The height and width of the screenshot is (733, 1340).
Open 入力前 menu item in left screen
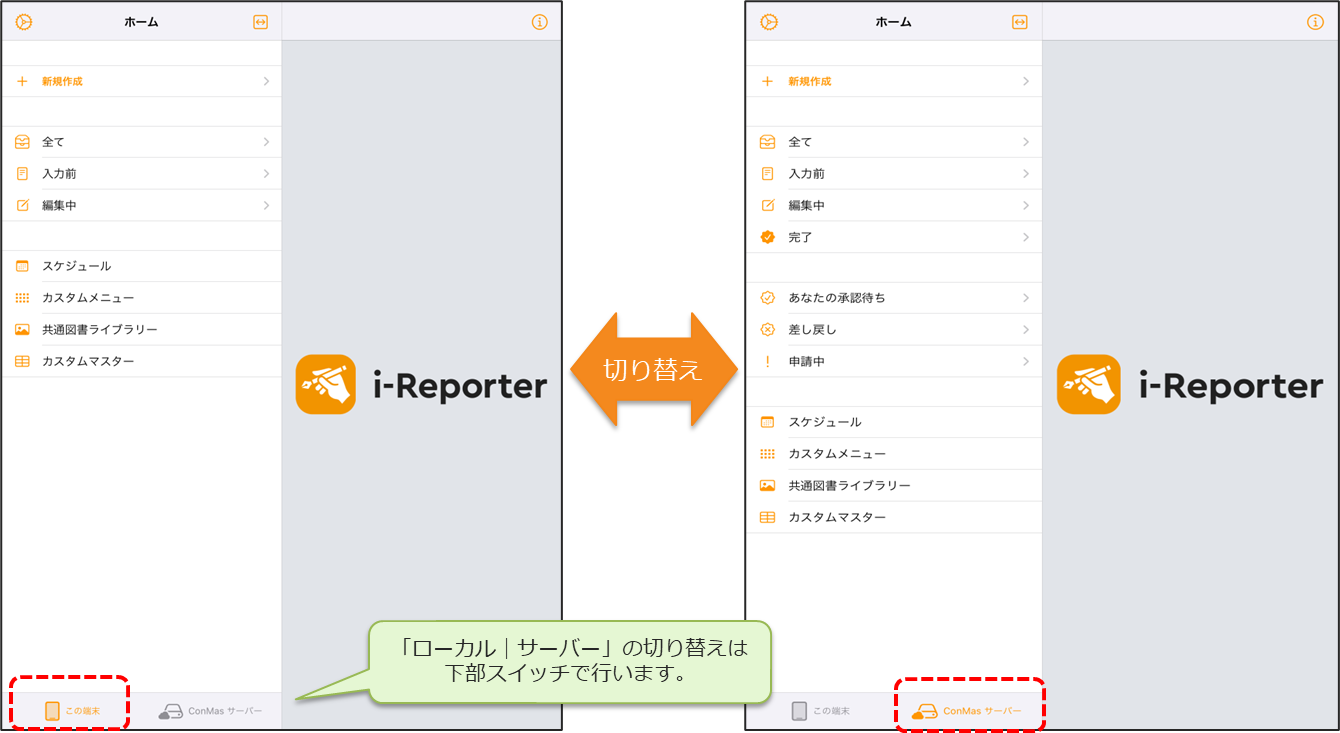(x=59, y=174)
